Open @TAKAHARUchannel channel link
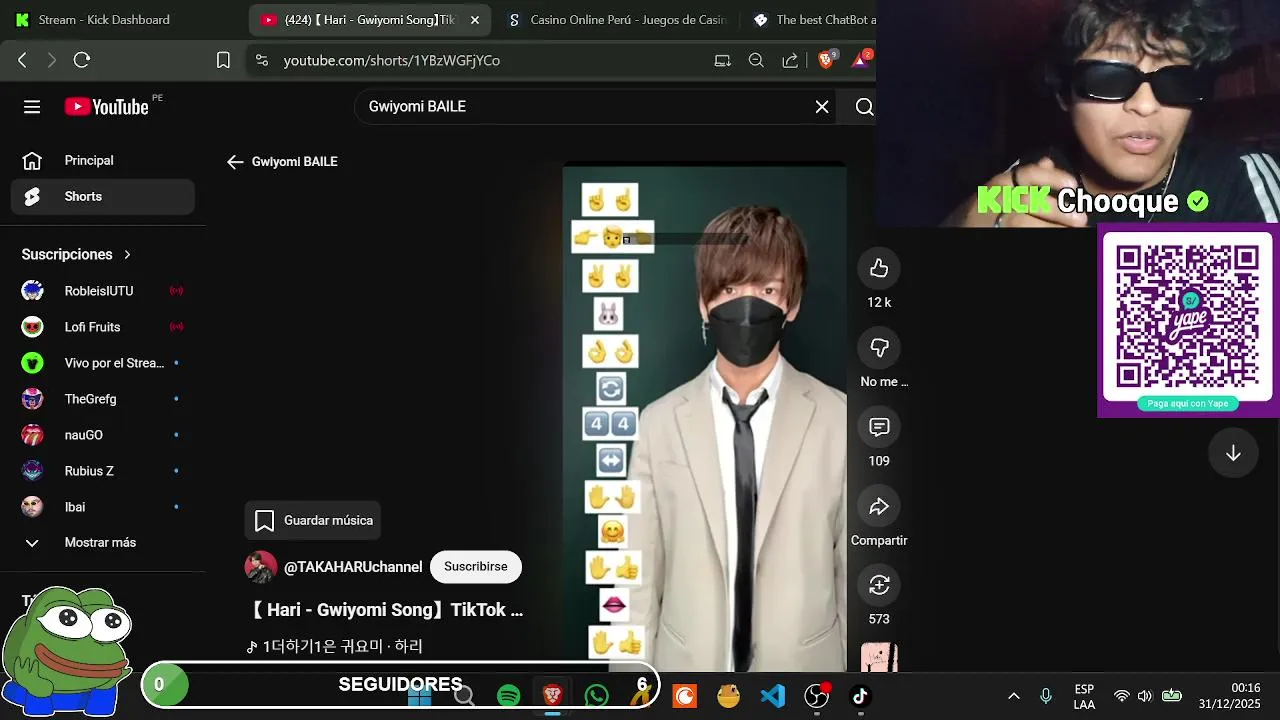The image size is (1280, 720). [x=353, y=567]
